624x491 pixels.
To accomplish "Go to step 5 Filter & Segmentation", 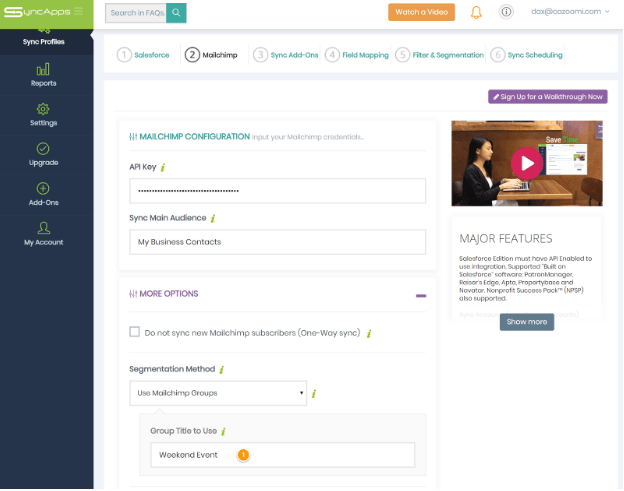I will (440, 55).
